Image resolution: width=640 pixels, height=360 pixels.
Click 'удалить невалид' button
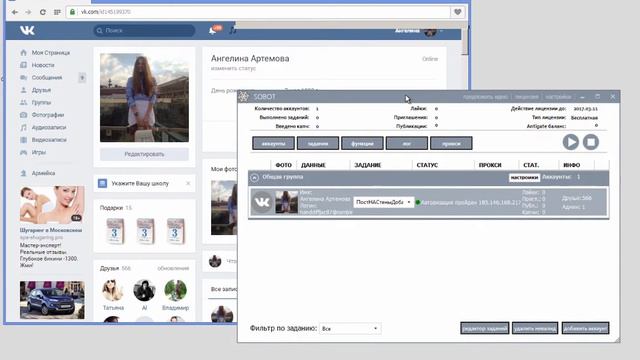(535, 328)
